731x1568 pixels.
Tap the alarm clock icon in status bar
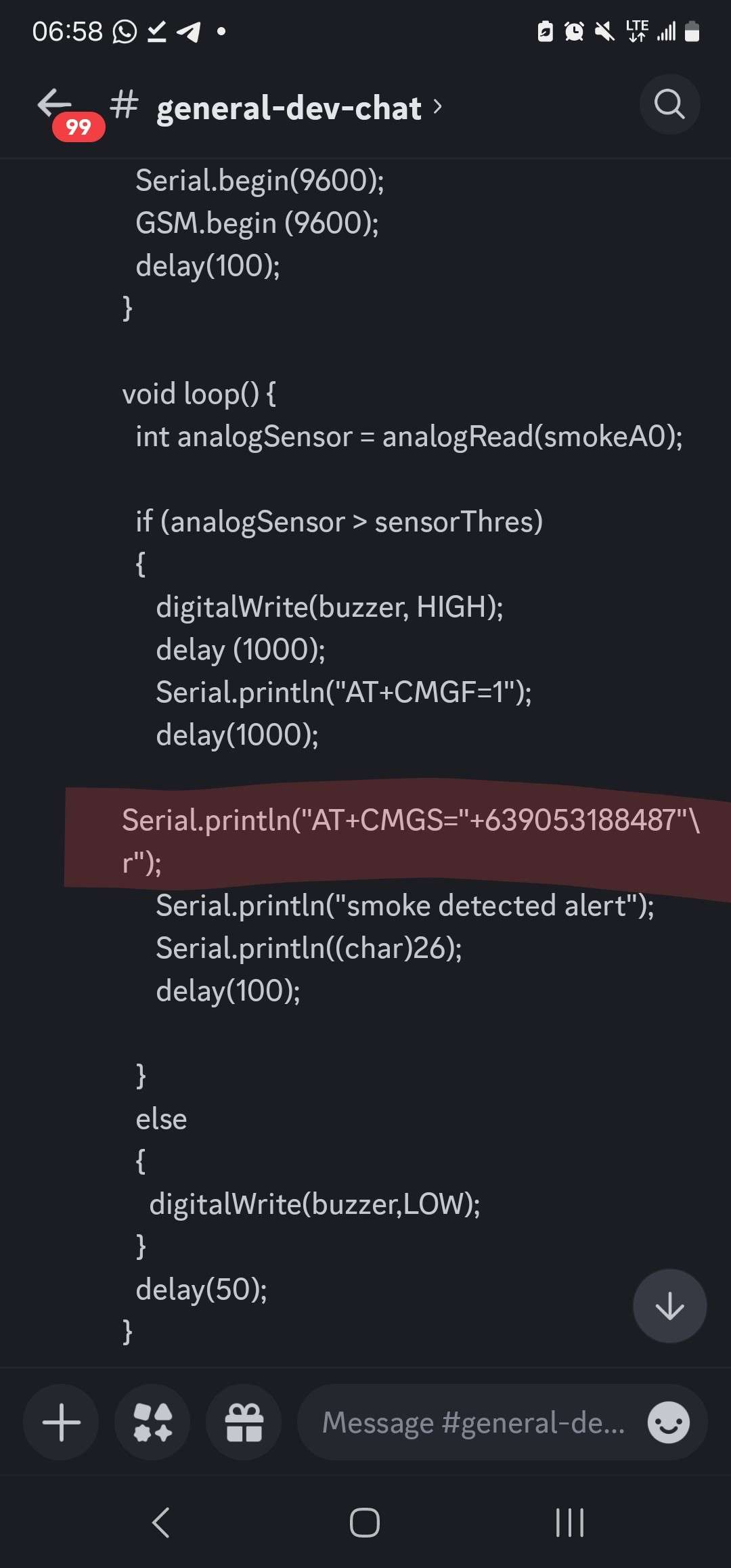point(573,31)
